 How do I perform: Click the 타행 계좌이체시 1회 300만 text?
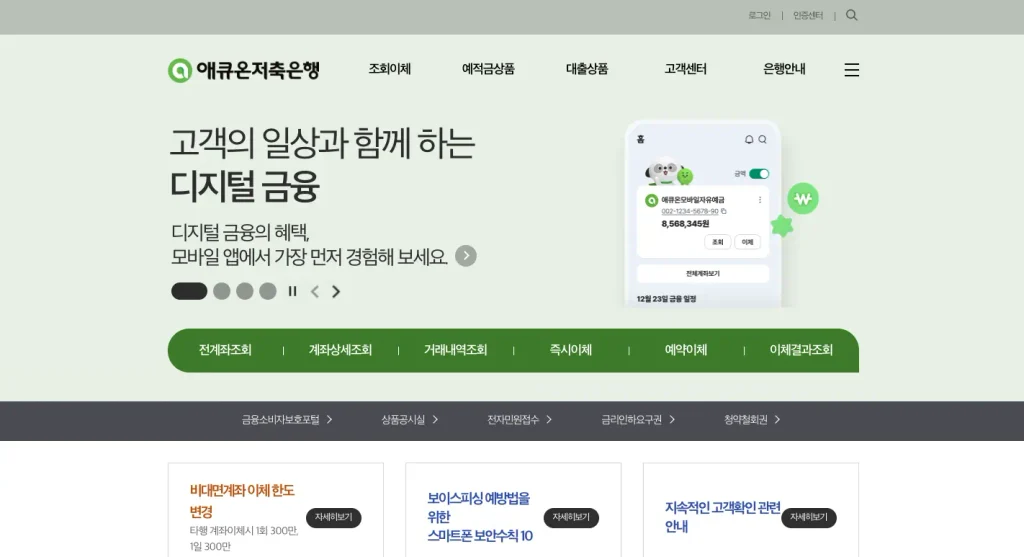[244, 531]
